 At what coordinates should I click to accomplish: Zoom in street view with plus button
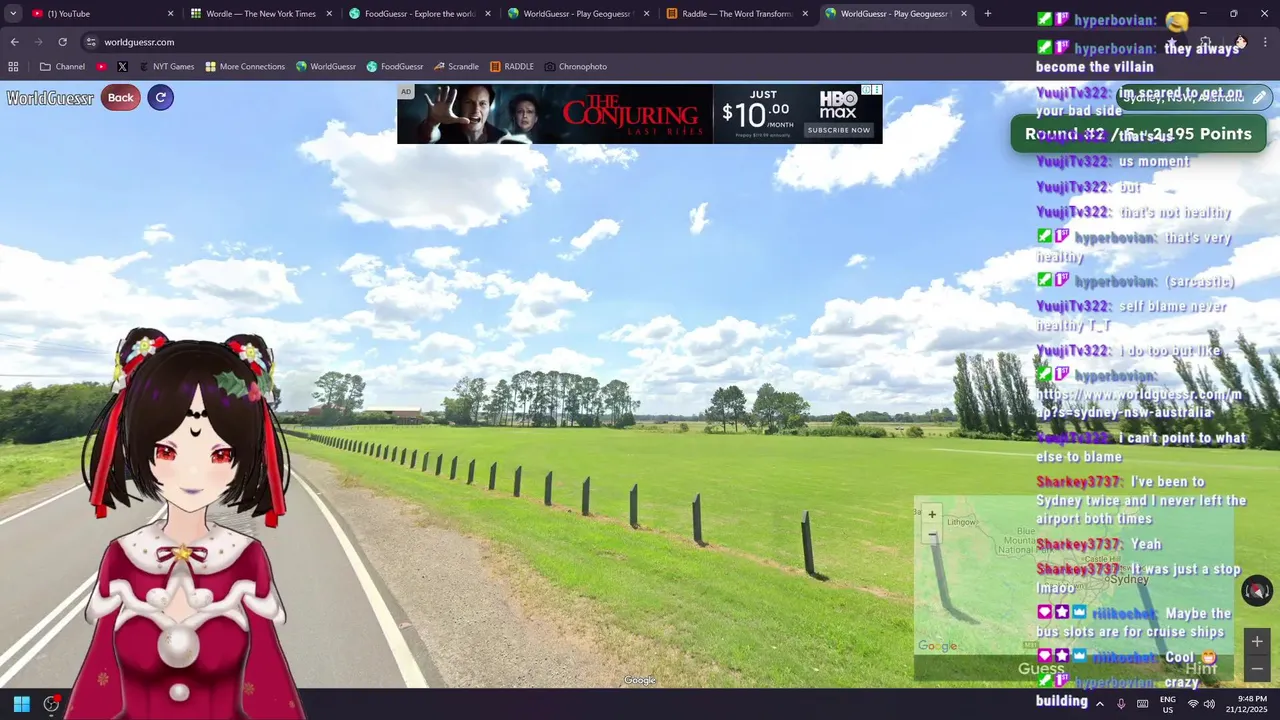[1257, 642]
